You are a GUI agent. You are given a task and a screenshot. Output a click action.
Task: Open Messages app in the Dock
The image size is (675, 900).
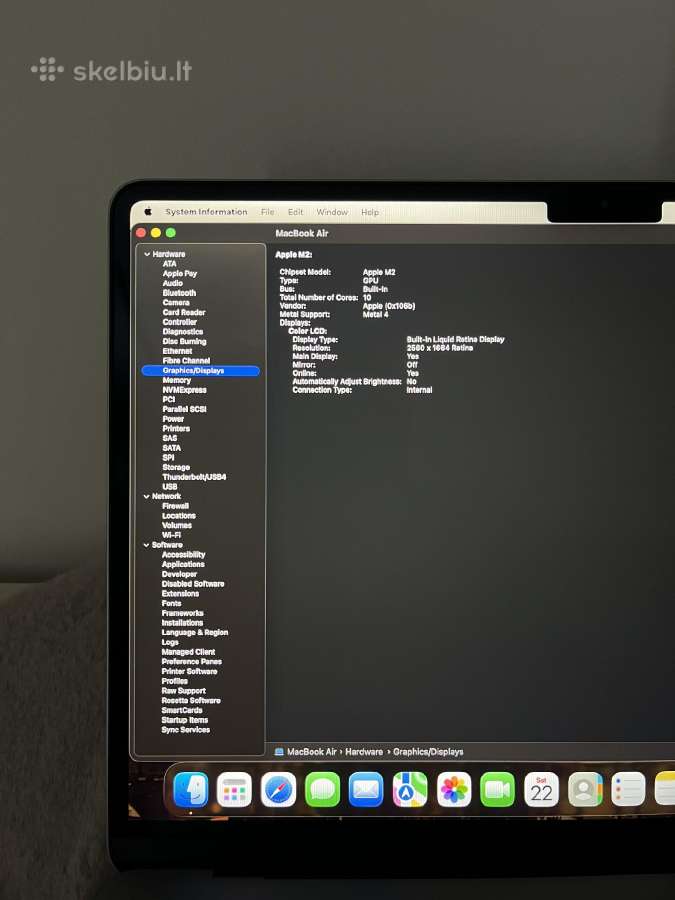(x=322, y=790)
